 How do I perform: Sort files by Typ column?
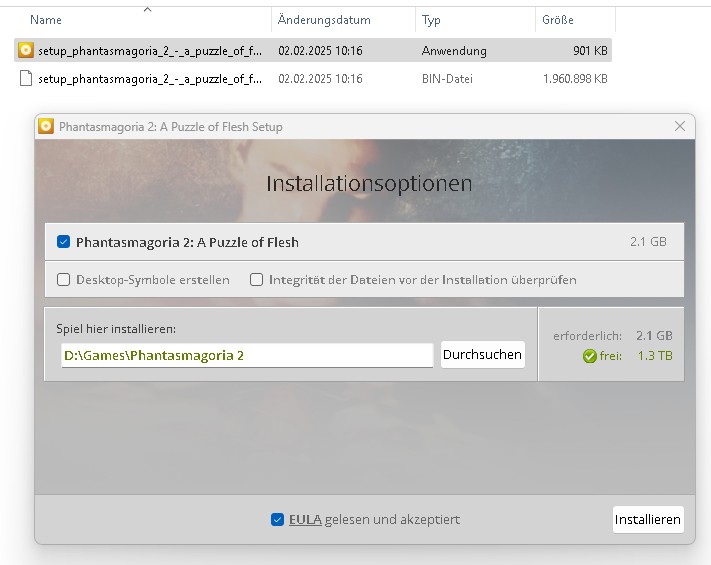(431, 20)
